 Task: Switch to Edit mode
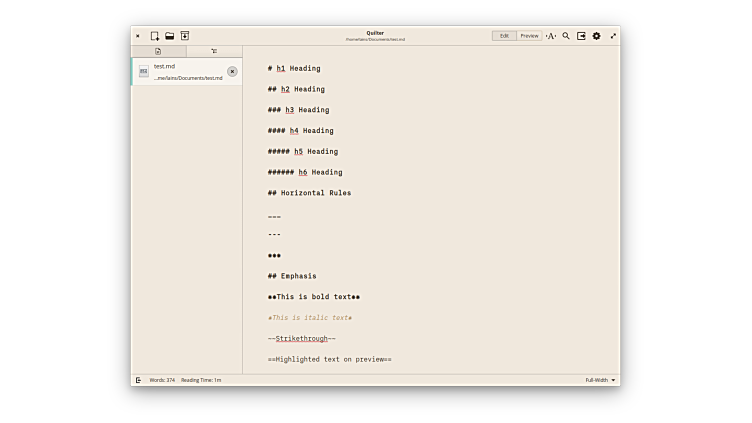[504, 36]
